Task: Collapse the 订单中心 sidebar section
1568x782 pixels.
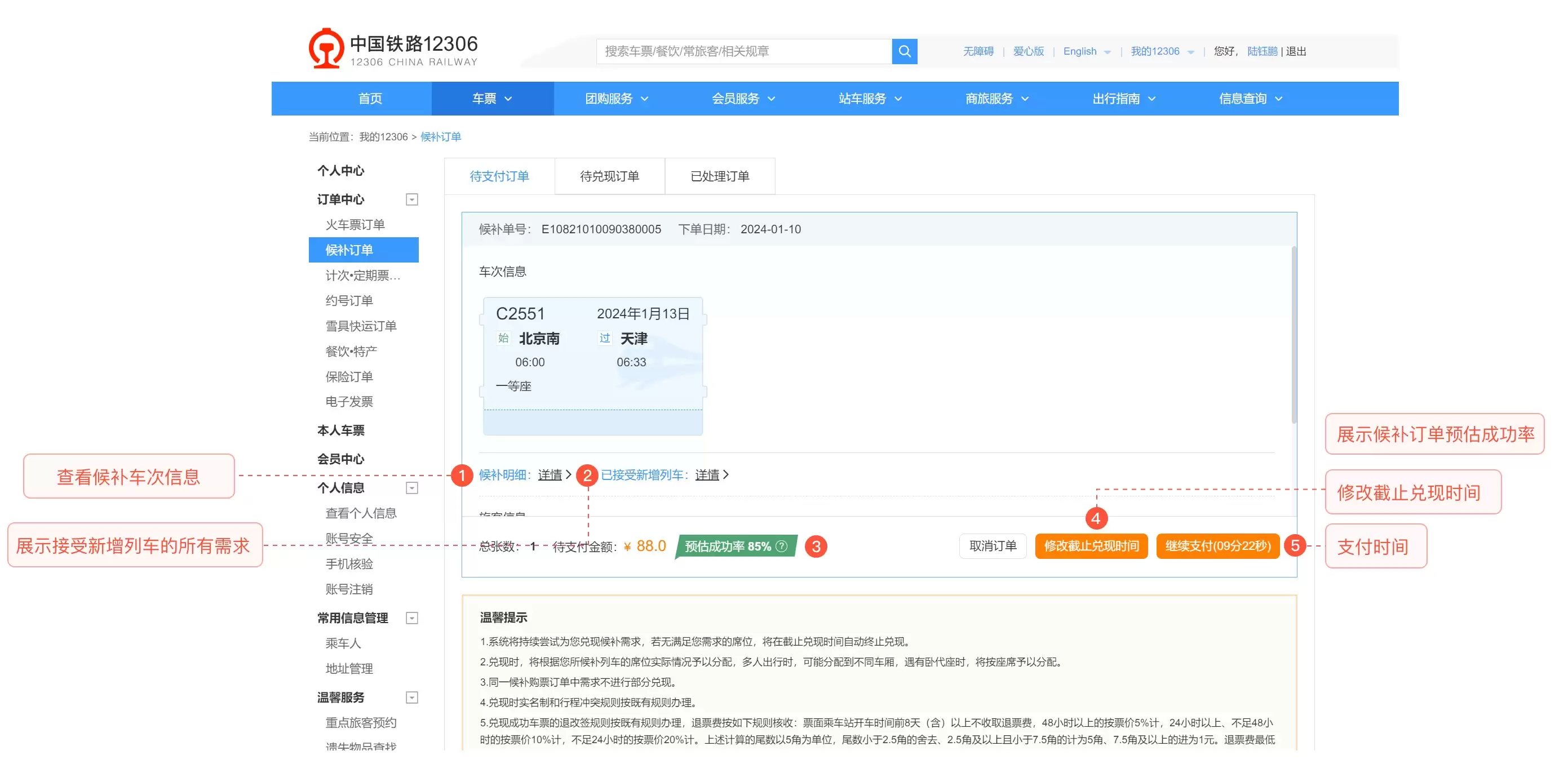Action: click(x=412, y=199)
